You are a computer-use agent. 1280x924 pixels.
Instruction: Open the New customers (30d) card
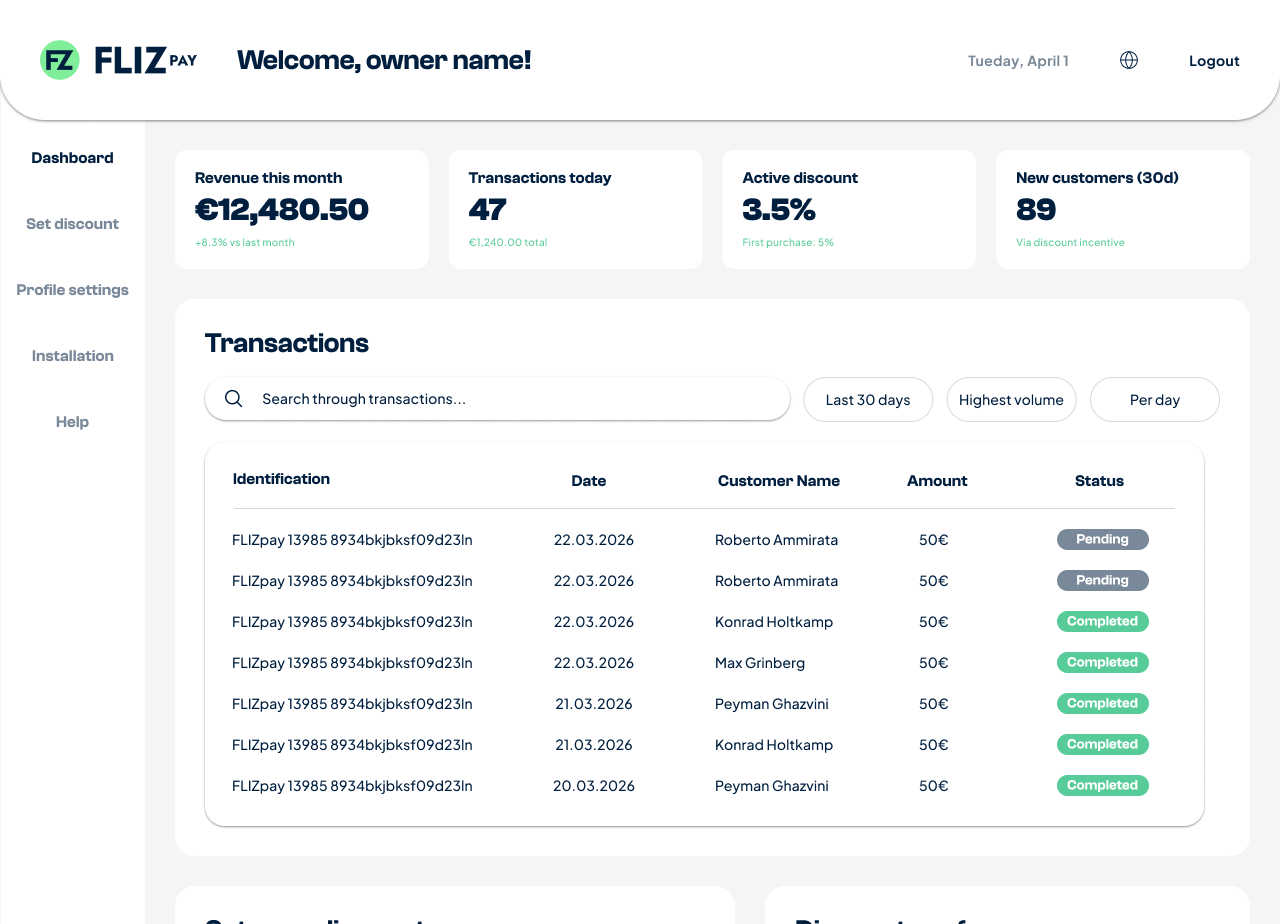point(1123,209)
